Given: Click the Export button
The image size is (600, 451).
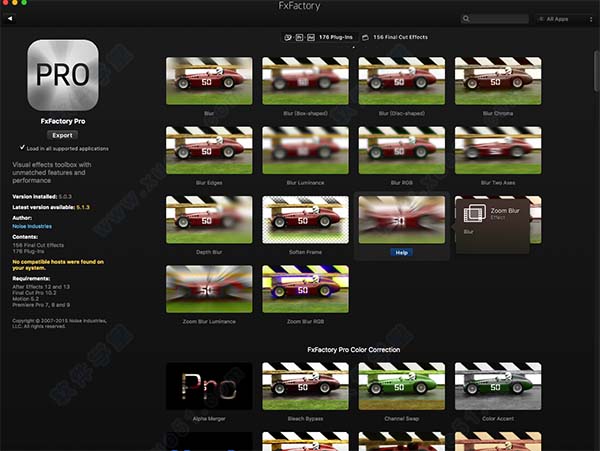Looking at the screenshot, I should tap(62, 135).
